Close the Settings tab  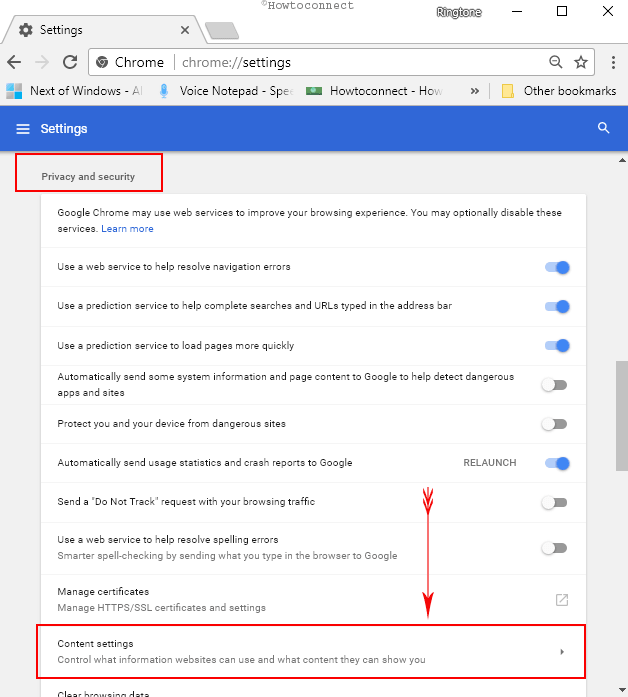pyautogui.click(x=185, y=30)
